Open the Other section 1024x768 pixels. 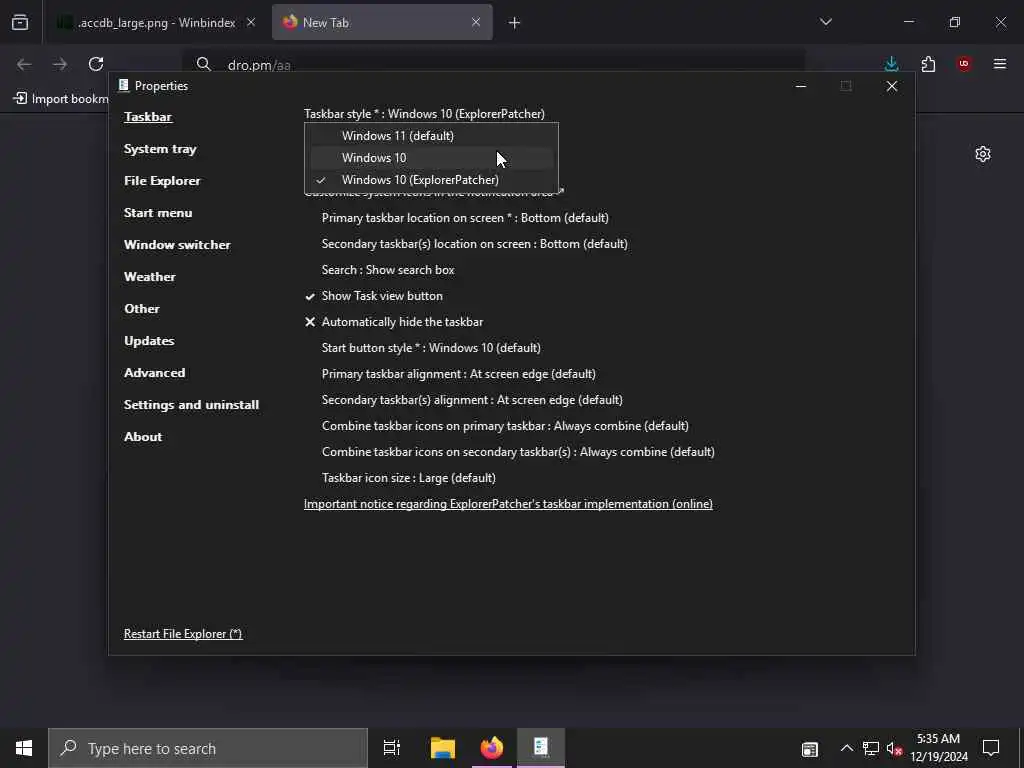point(142,309)
